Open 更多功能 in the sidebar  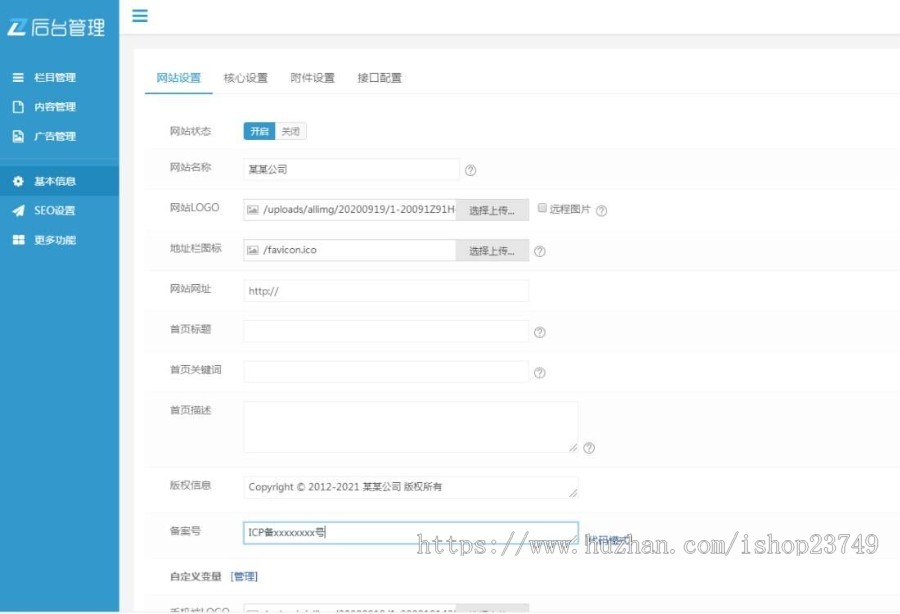click(x=59, y=240)
